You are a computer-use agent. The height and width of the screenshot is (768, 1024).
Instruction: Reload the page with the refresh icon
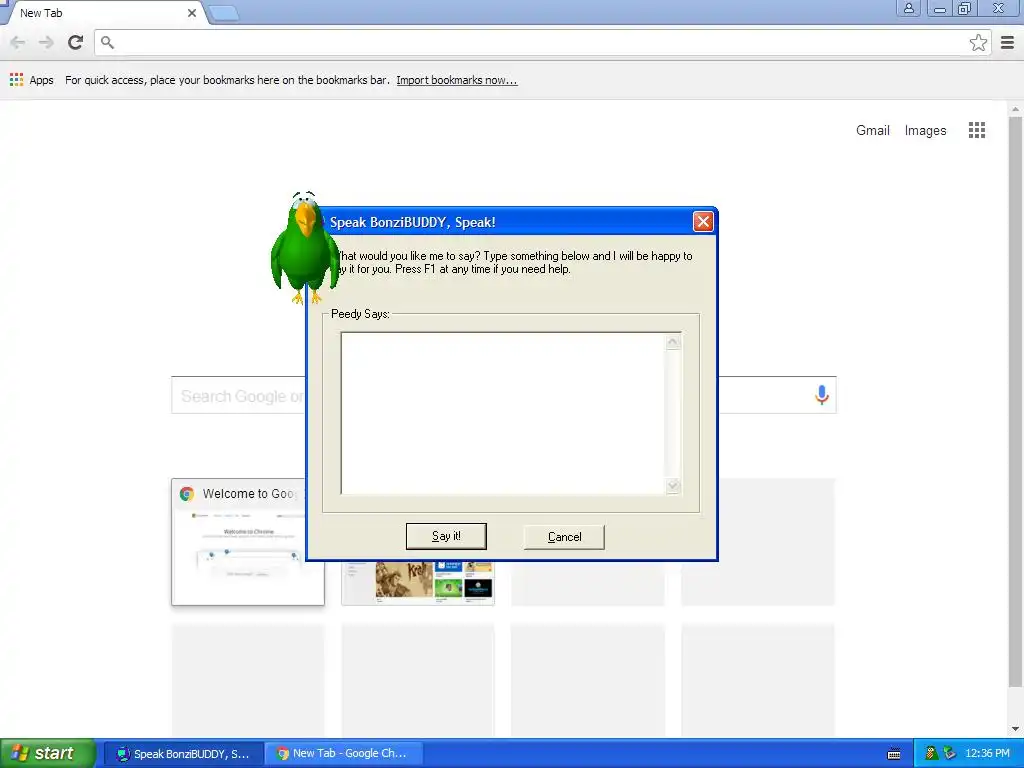click(76, 42)
